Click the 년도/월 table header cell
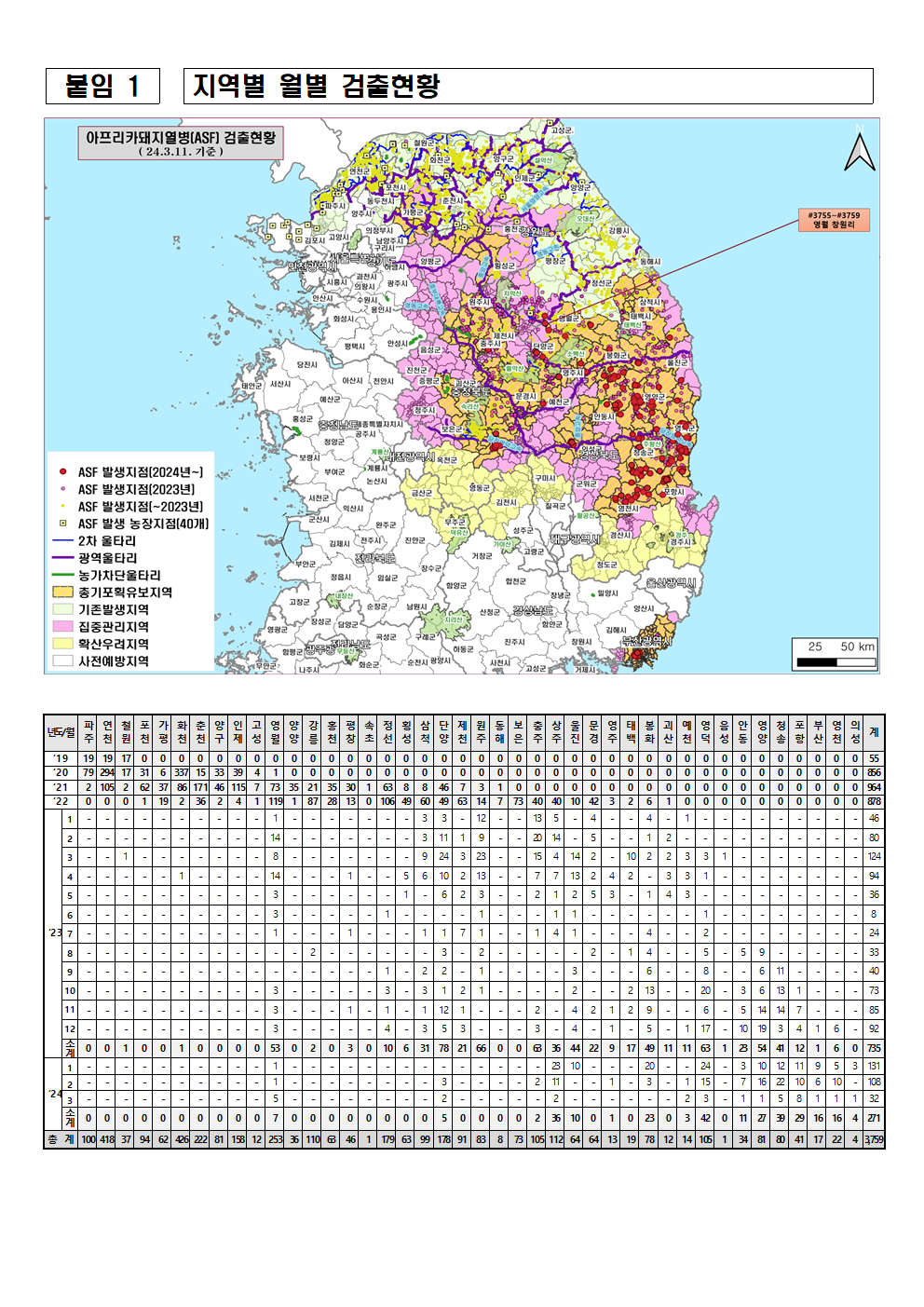This screenshot has width=924, height=1307. [x=61, y=732]
